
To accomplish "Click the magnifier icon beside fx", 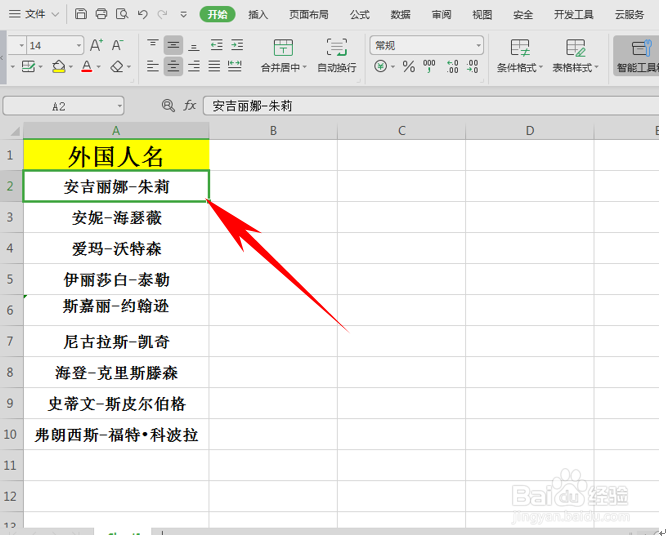I will pos(168,105).
